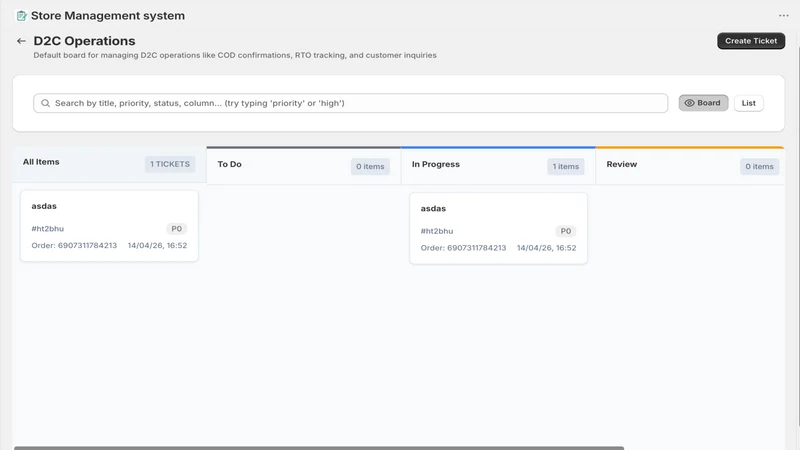This screenshot has height=450, width=800.
Task: Click the 1 TICKETS count badge
Action: pyautogui.click(x=170, y=164)
